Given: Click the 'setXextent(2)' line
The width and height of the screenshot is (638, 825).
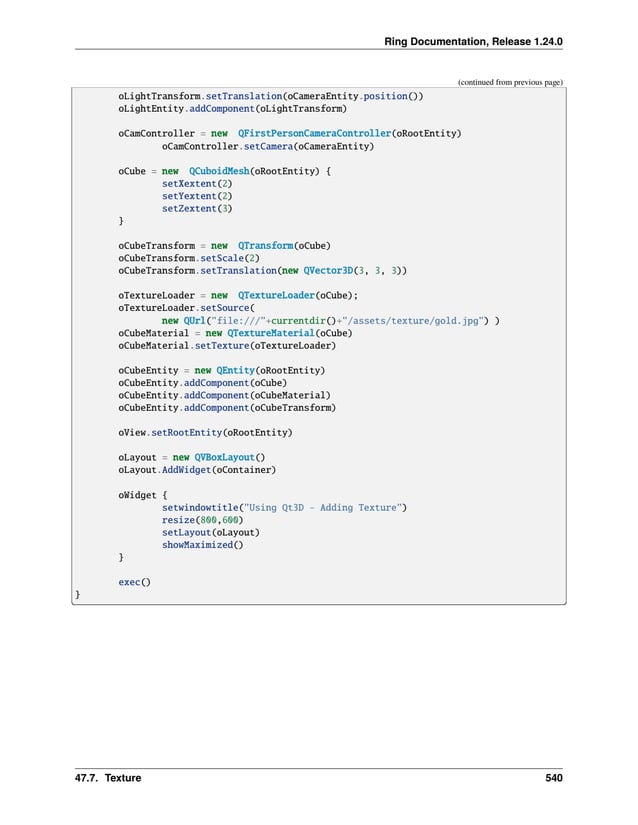Looking at the screenshot, I should click(x=197, y=184).
